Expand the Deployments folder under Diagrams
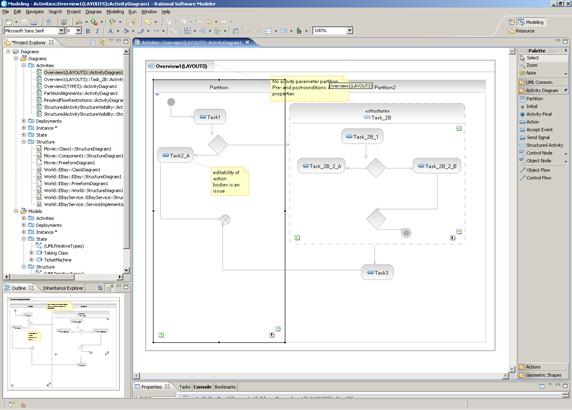Image resolution: width=572 pixels, height=410 pixels. [24, 121]
